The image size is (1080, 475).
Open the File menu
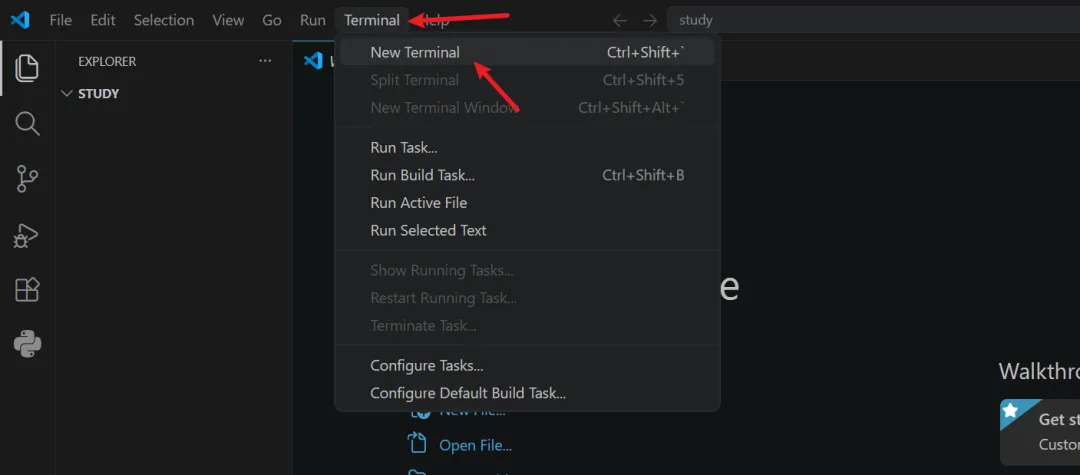[61, 21]
